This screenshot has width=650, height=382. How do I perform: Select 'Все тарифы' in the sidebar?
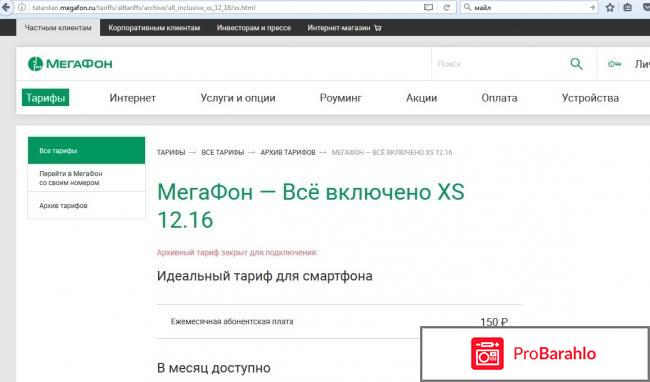click(86, 150)
